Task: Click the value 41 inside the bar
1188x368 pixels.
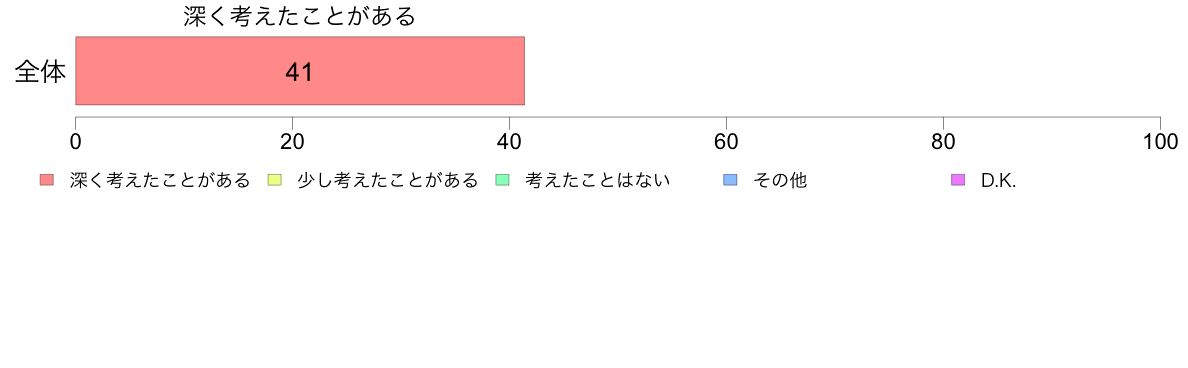Action: tap(300, 72)
